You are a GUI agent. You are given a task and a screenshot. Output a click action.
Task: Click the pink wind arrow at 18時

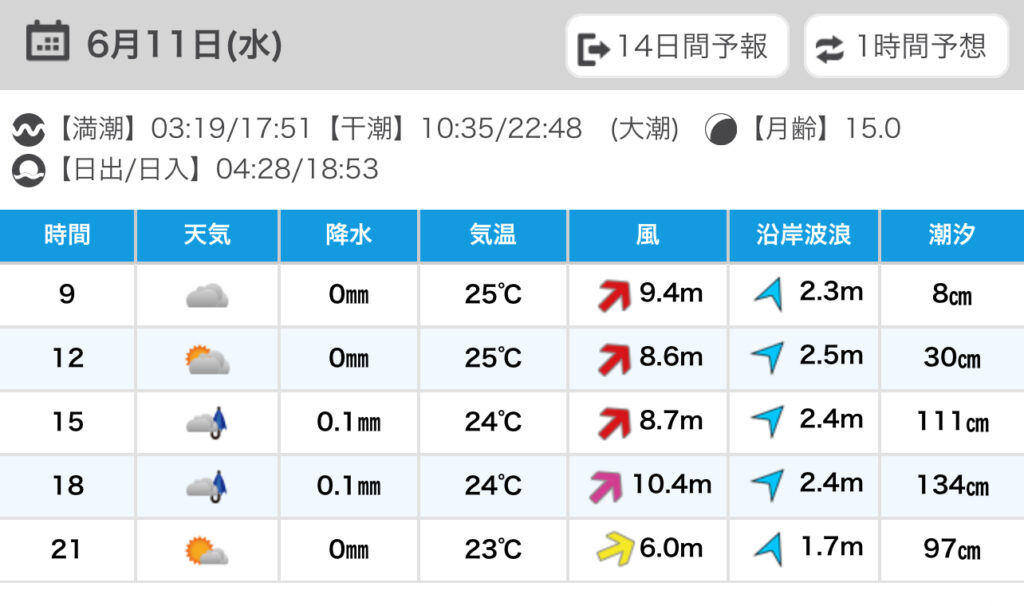pyautogui.click(x=606, y=486)
